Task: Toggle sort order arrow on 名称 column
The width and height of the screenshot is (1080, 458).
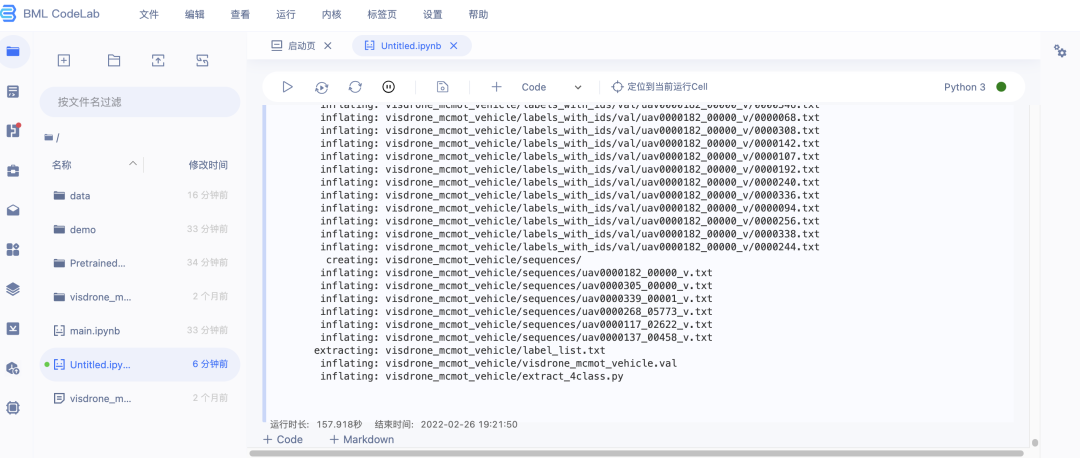Action: coord(132,163)
